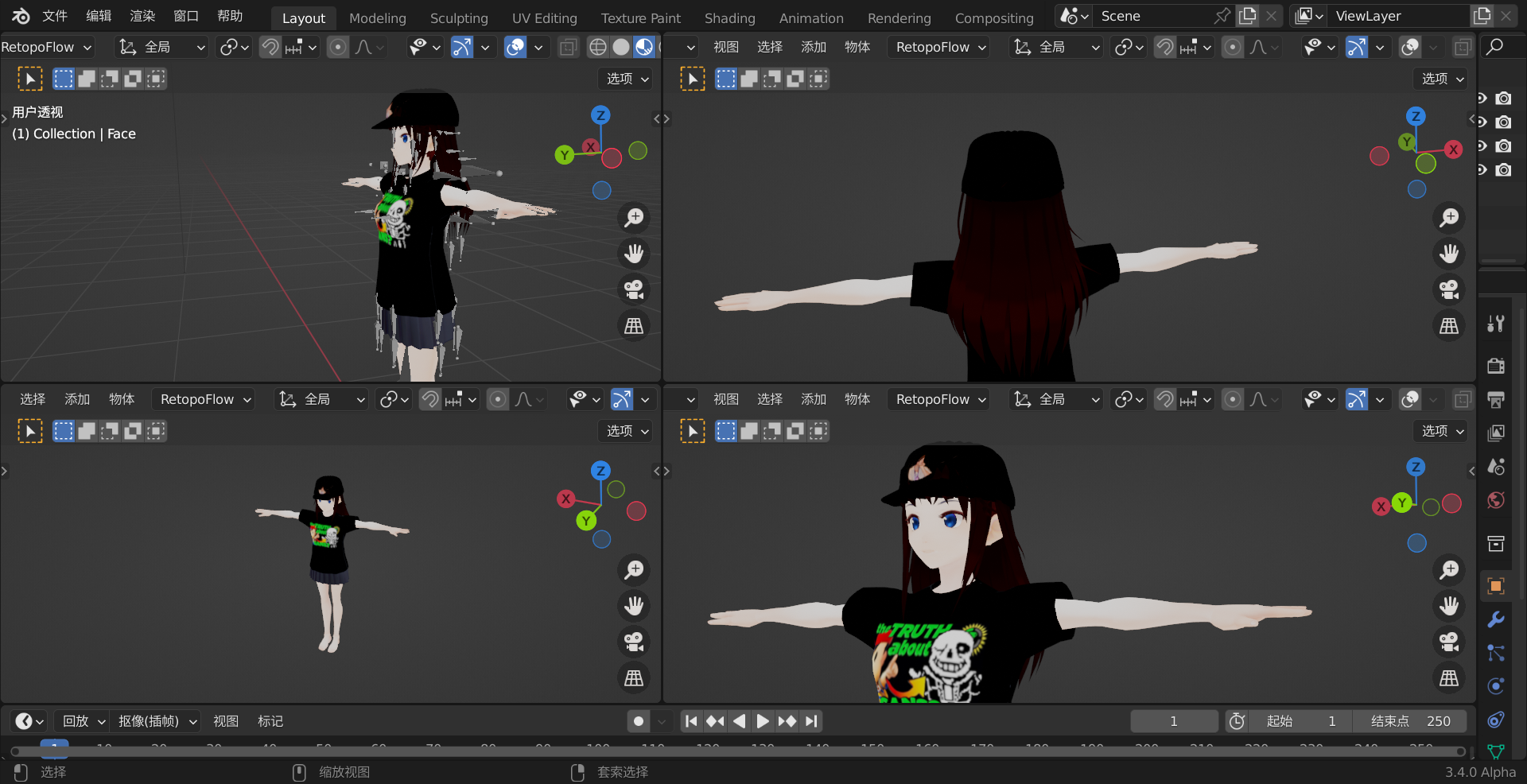Viewport: 1527px width, 784px height.
Task: Open the RetopoFlow menu
Action: tap(45, 47)
